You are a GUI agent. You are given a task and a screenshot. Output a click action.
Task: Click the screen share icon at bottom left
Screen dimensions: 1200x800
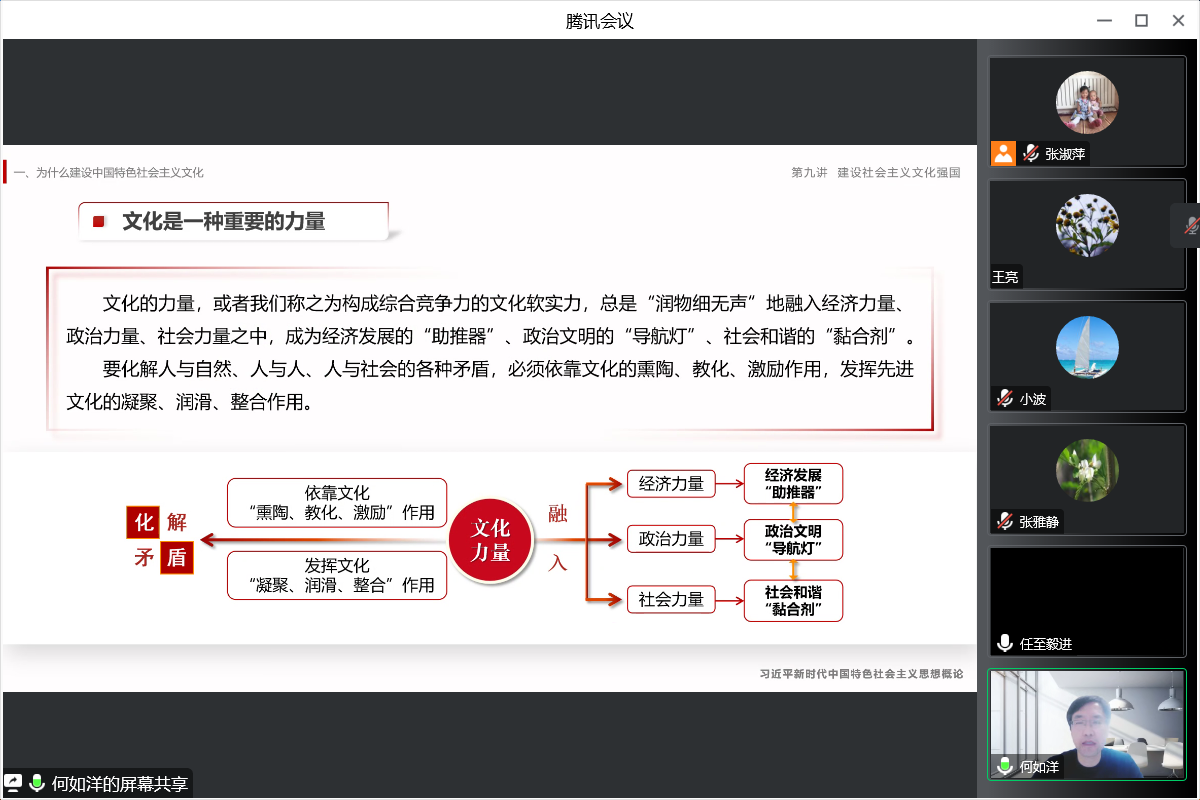coord(15,783)
